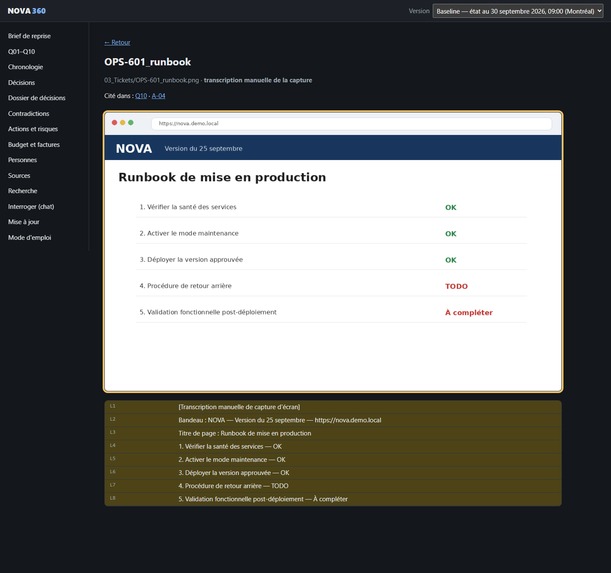
Task: Open Recherche in sidebar
Action: (23, 191)
